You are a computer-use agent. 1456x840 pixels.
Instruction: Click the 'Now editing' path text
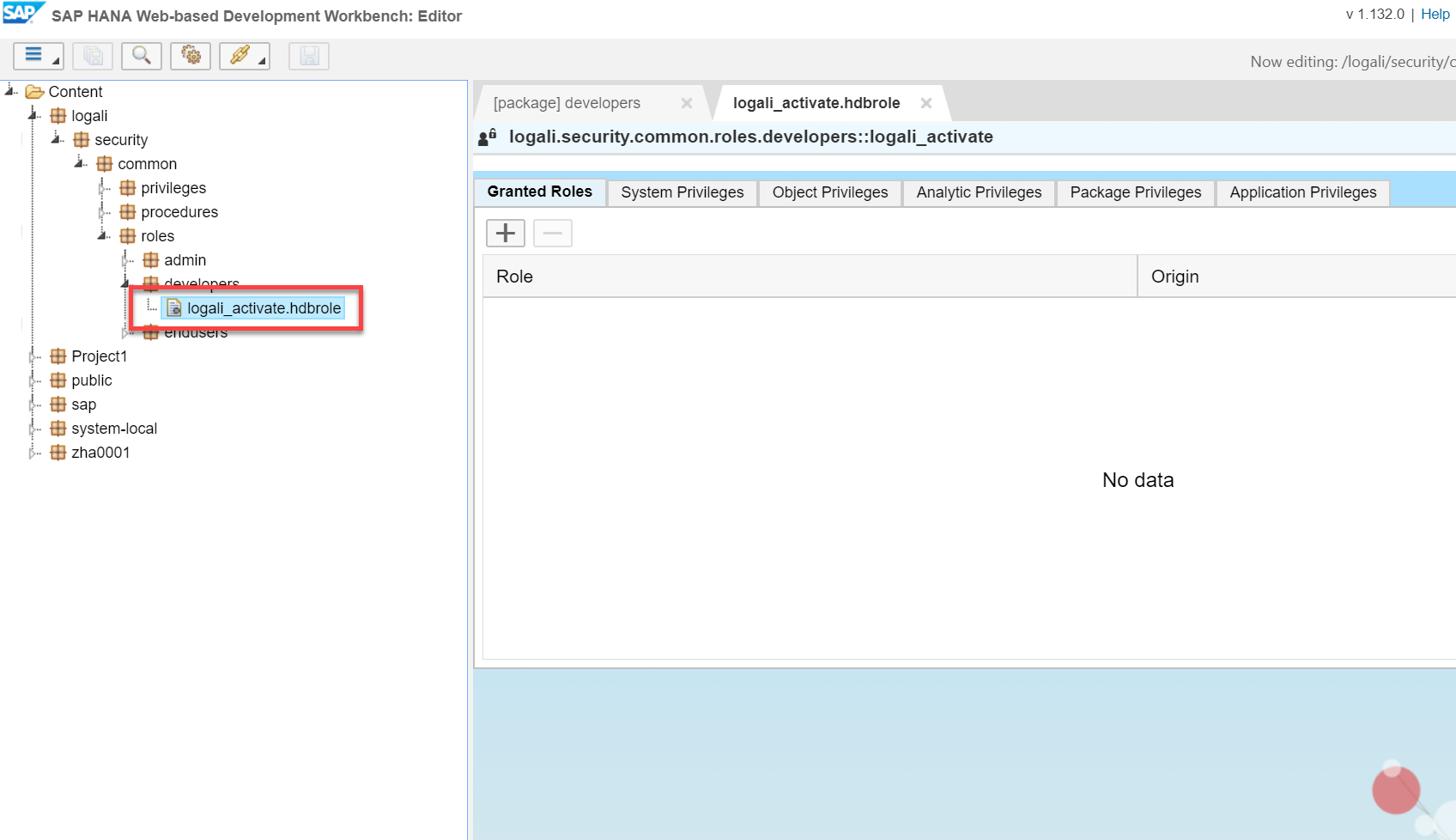click(x=1353, y=62)
